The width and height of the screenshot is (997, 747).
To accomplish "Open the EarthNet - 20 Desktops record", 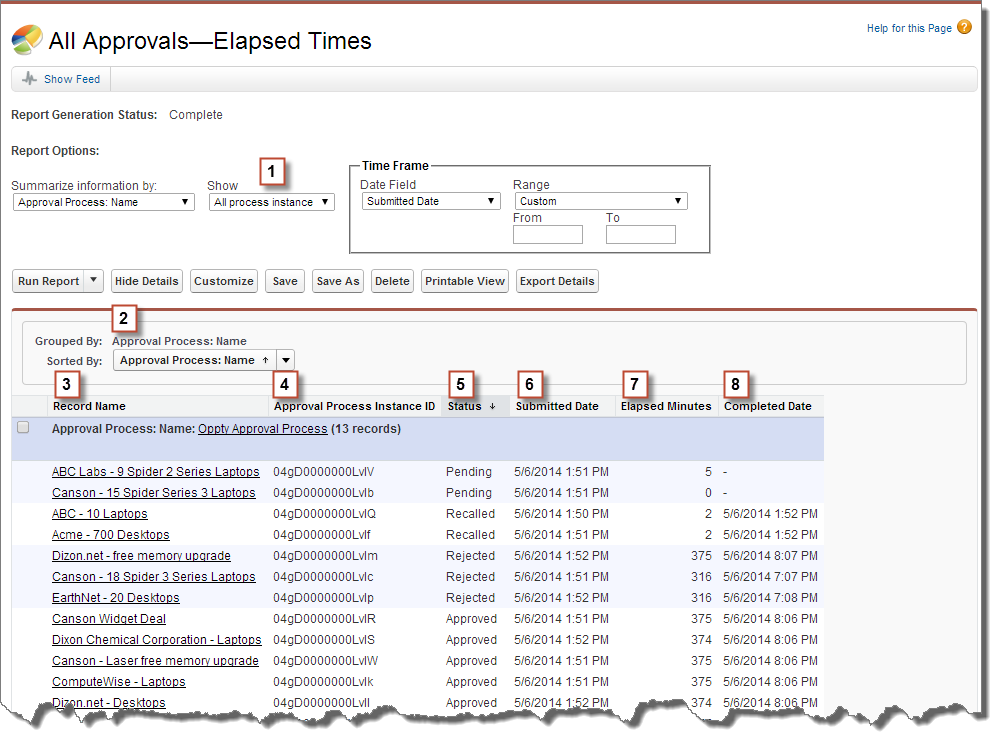I will [x=116, y=598].
